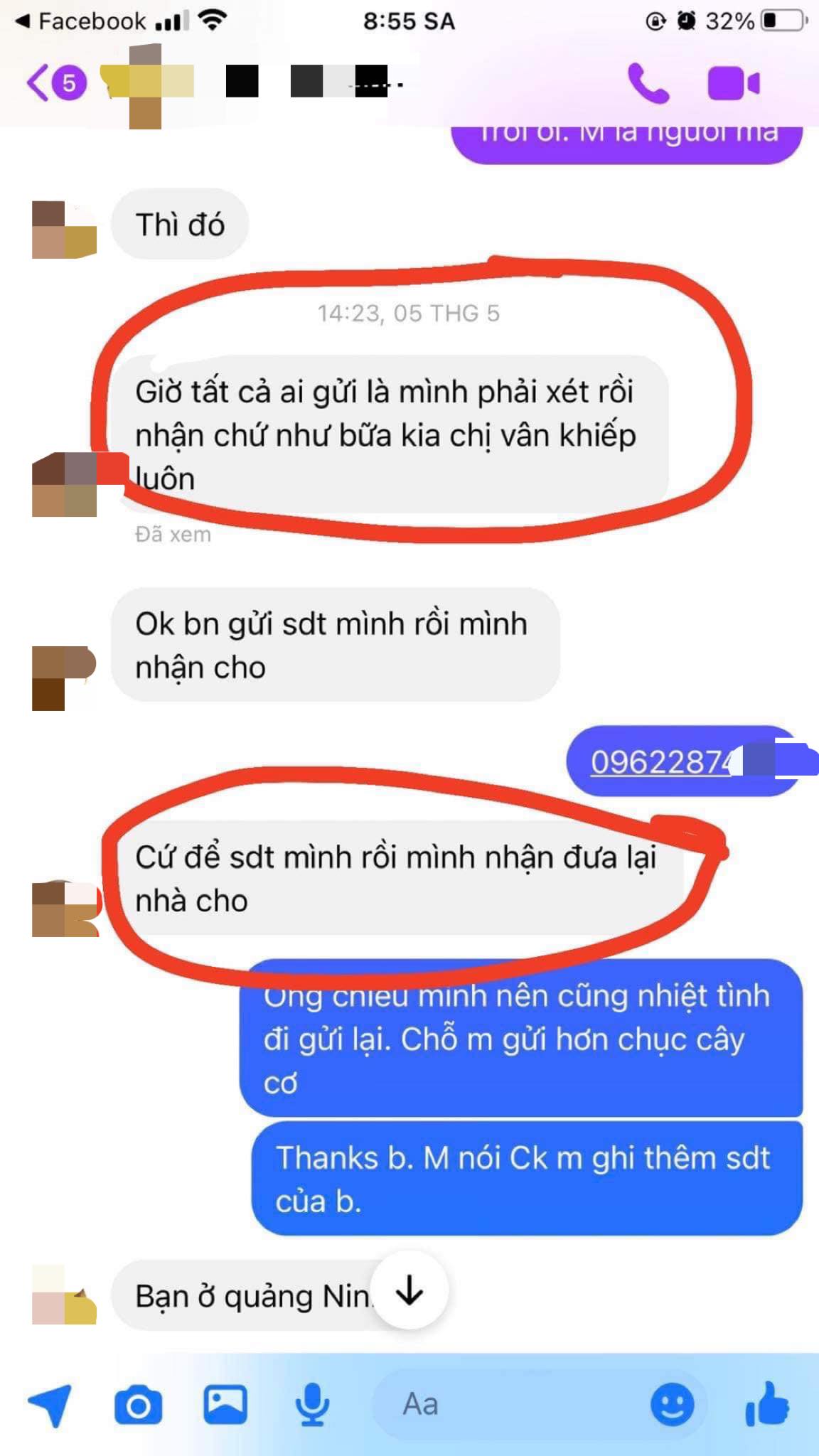Tap avatar beside "Bạn ở quảng Nin" message
819x1456 pixels.
coord(64,1294)
